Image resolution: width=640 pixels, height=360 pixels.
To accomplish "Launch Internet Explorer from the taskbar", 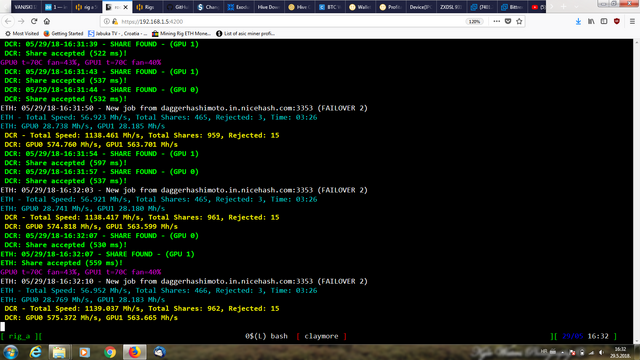I will (x=36, y=352).
